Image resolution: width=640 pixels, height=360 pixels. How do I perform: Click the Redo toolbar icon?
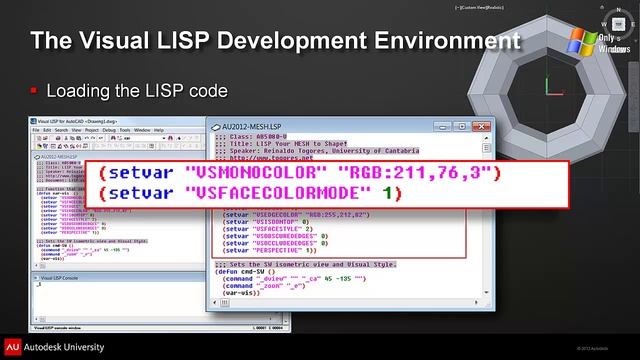point(93,138)
